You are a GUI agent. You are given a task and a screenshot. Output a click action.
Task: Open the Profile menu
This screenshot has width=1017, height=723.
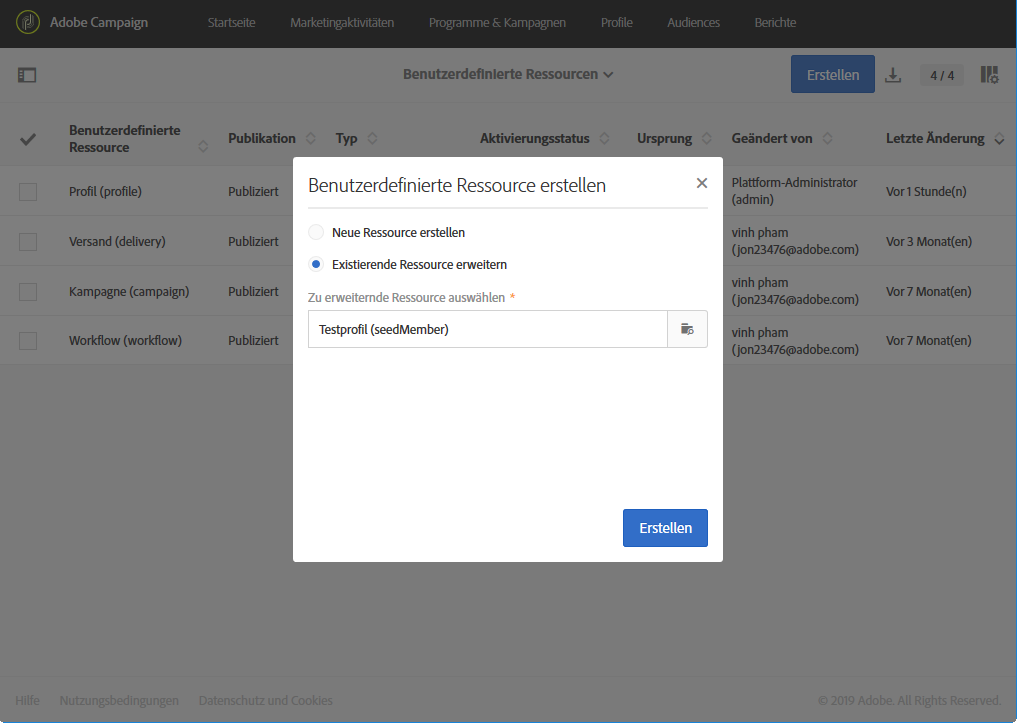point(617,23)
